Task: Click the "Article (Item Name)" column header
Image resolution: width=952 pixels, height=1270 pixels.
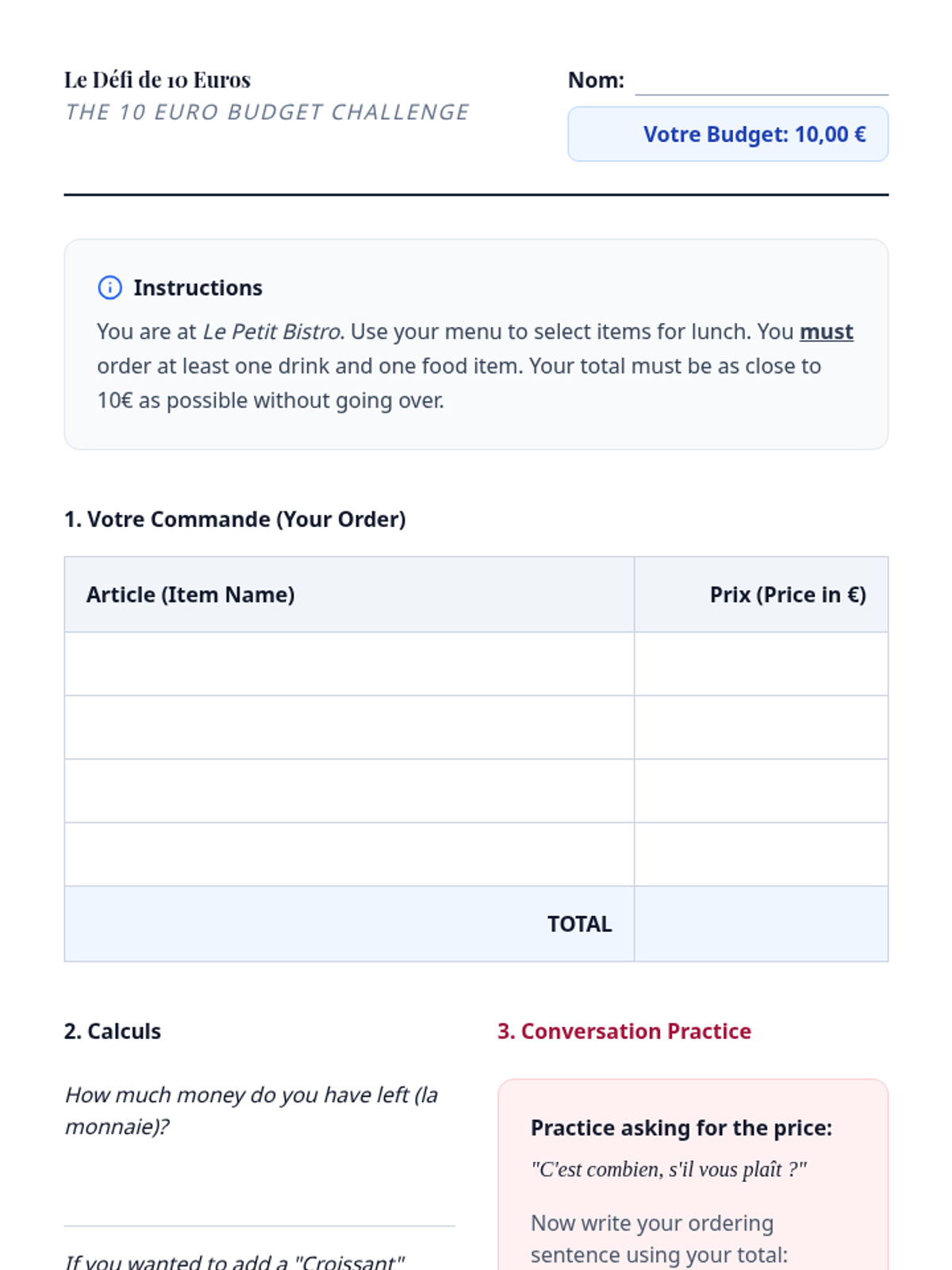Action: (190, 595)
